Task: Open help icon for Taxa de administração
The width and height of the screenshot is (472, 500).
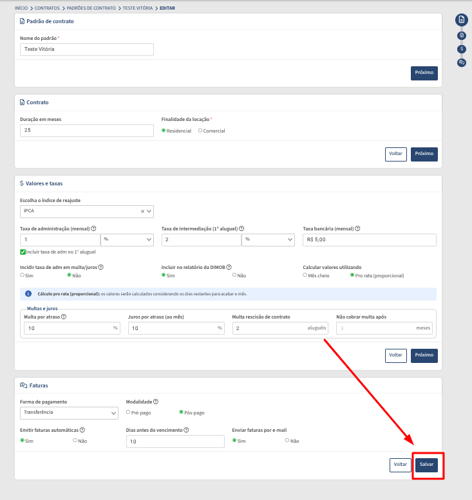Action: 94,229
